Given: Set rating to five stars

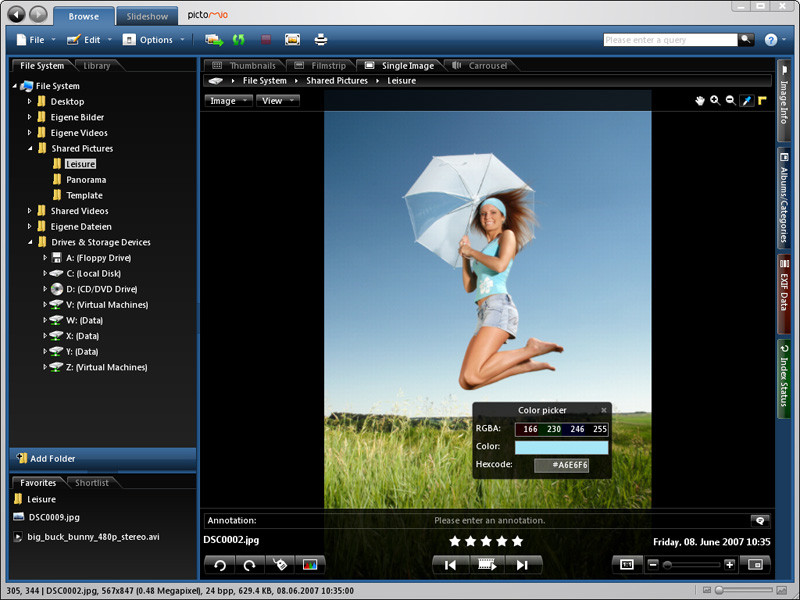Looking at the screenshot, I should point(517,541).
